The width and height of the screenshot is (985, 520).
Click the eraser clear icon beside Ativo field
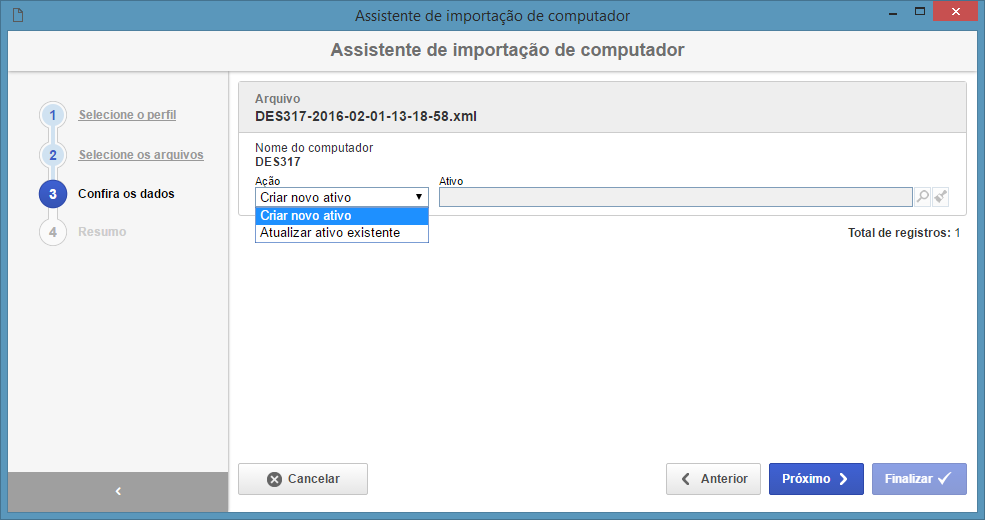pyautogui.click(x=940, y=197)
